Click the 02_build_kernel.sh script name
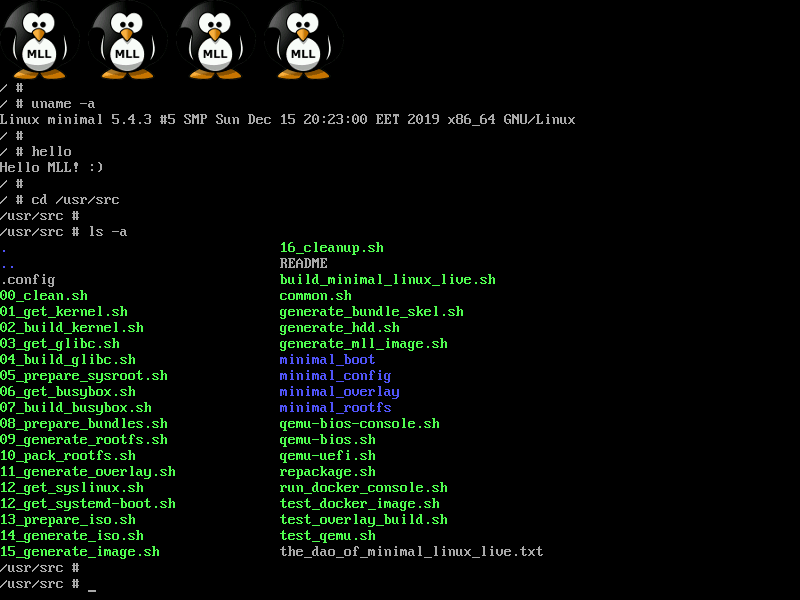 pyautogui.click(x=71, y=328)
